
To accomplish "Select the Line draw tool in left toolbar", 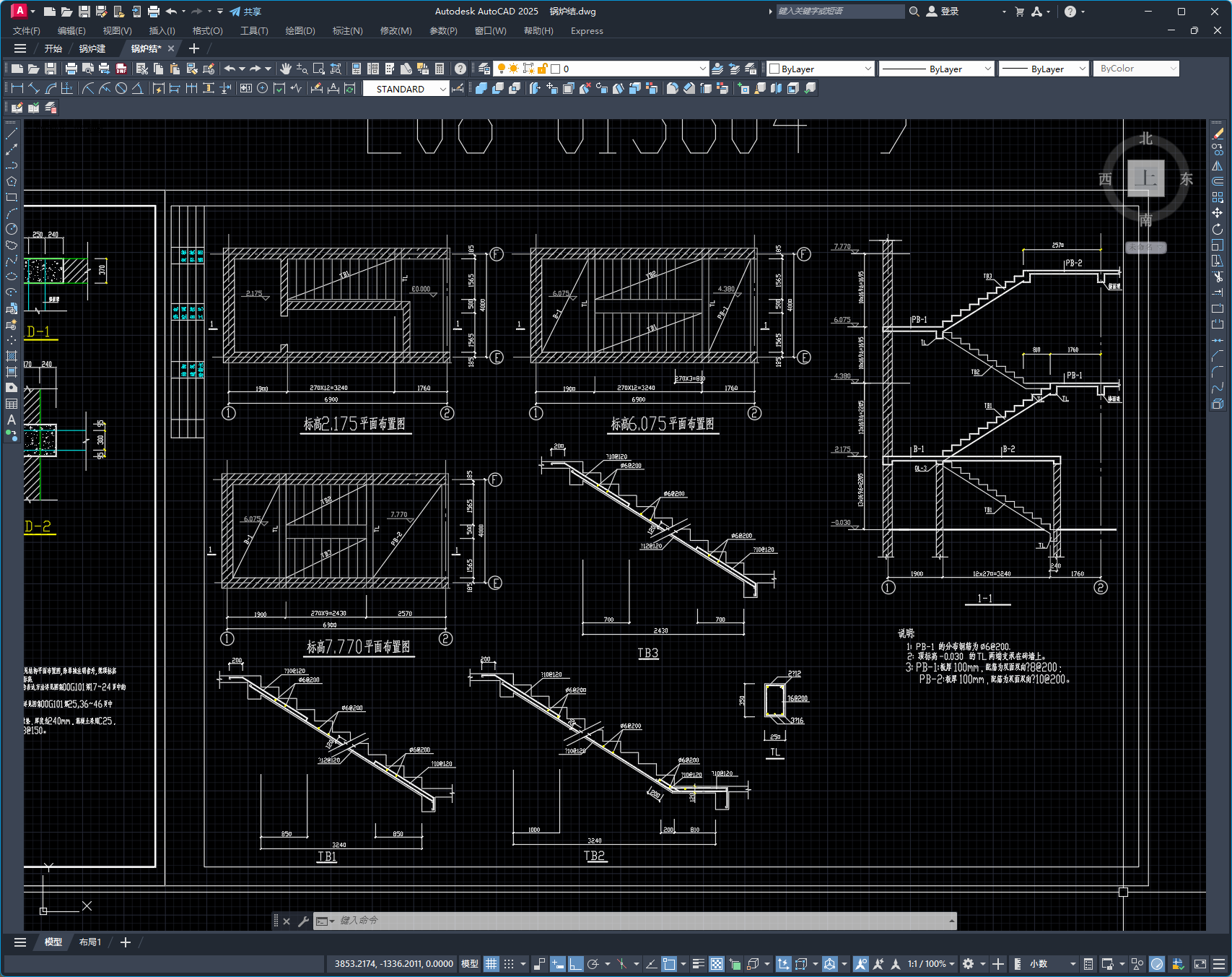I will click(x=12, y=134).
